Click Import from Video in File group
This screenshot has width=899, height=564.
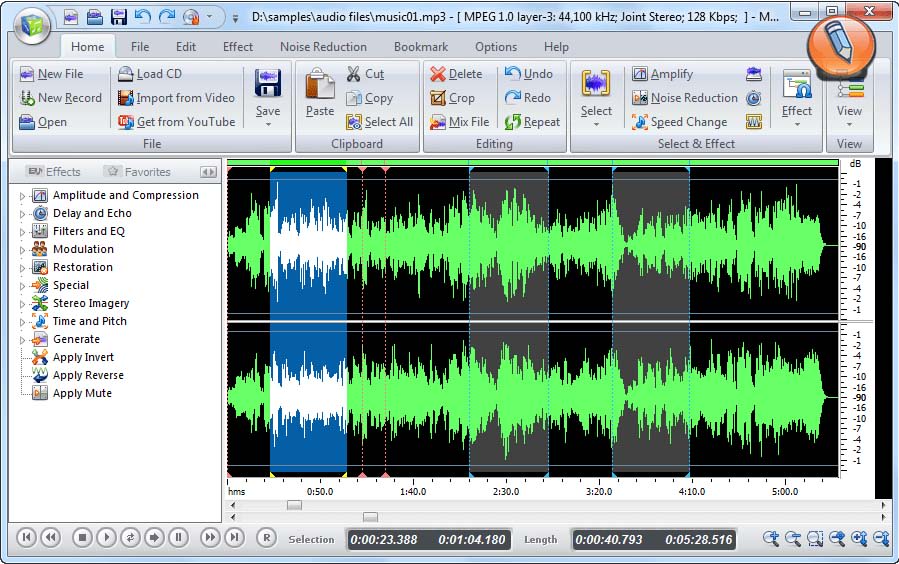pyautogui.click(x=176, y=98)
